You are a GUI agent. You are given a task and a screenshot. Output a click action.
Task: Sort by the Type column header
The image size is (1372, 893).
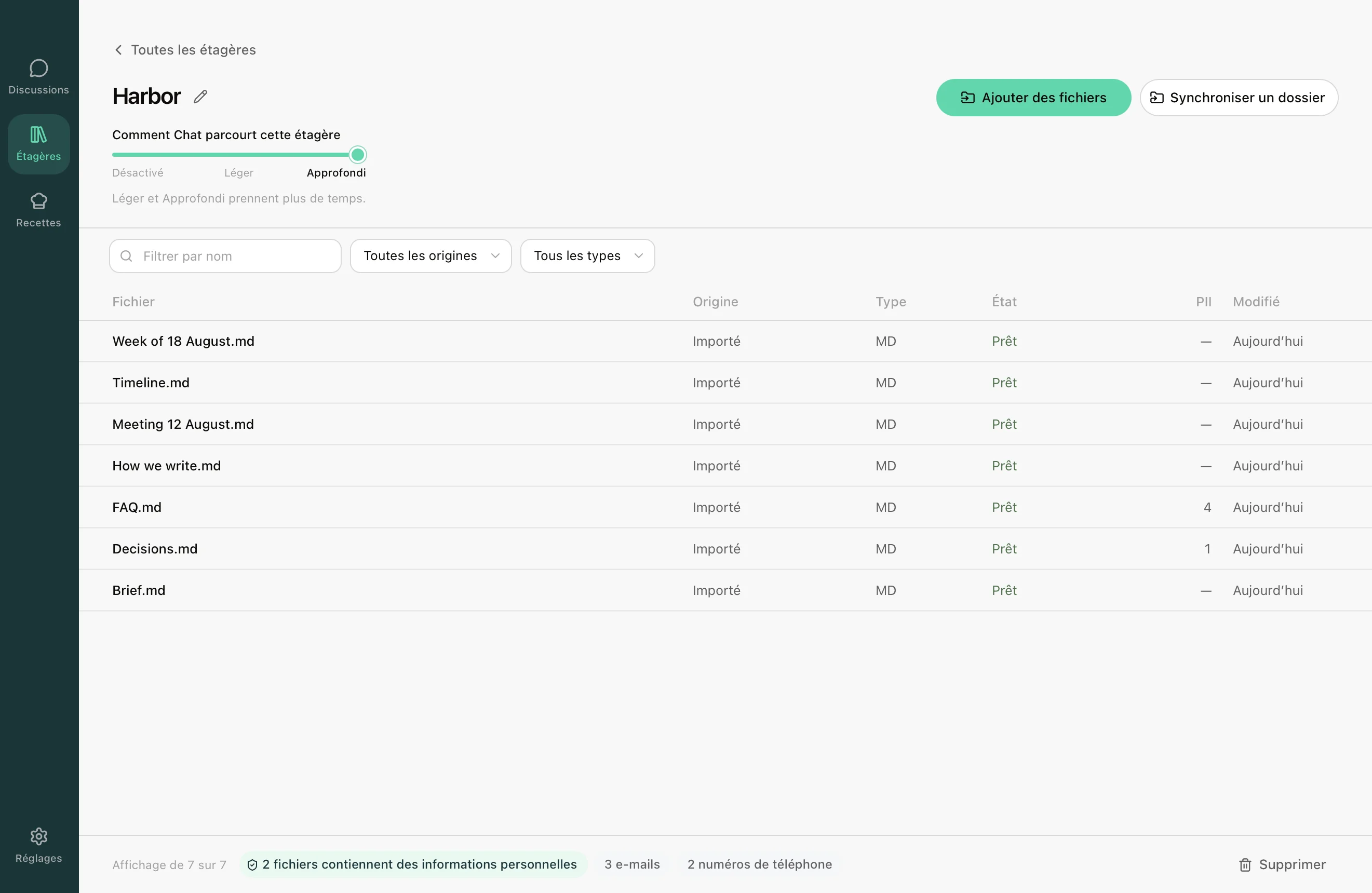(891, 302)
